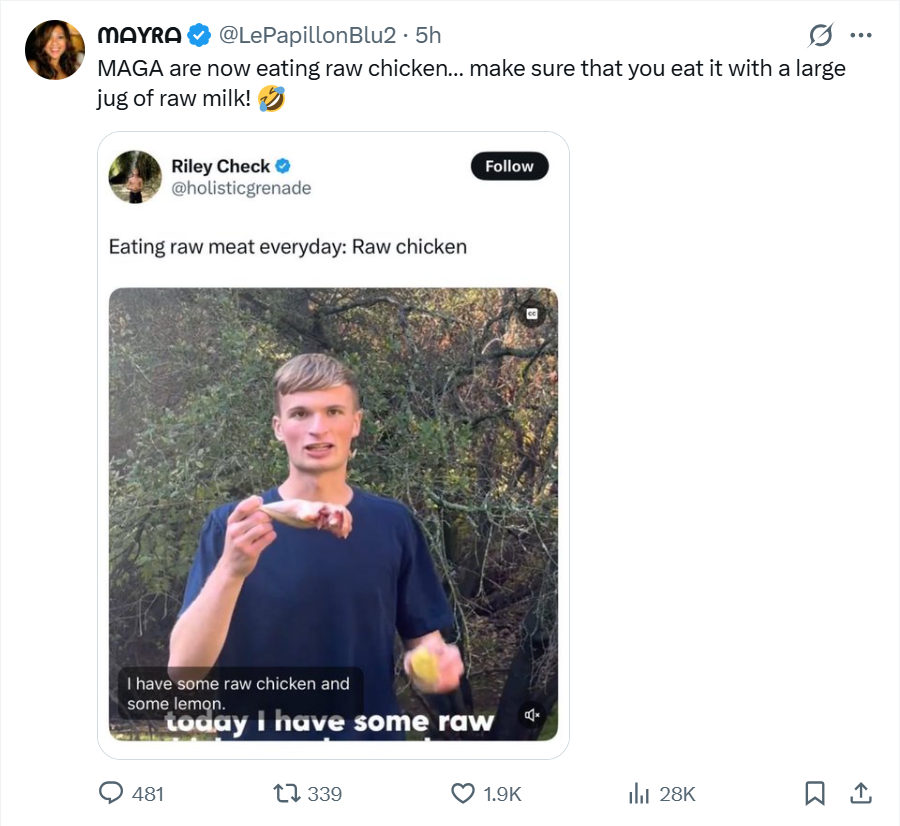Follow Riley Check
The image size is (900, 826).
pos(509,166)
